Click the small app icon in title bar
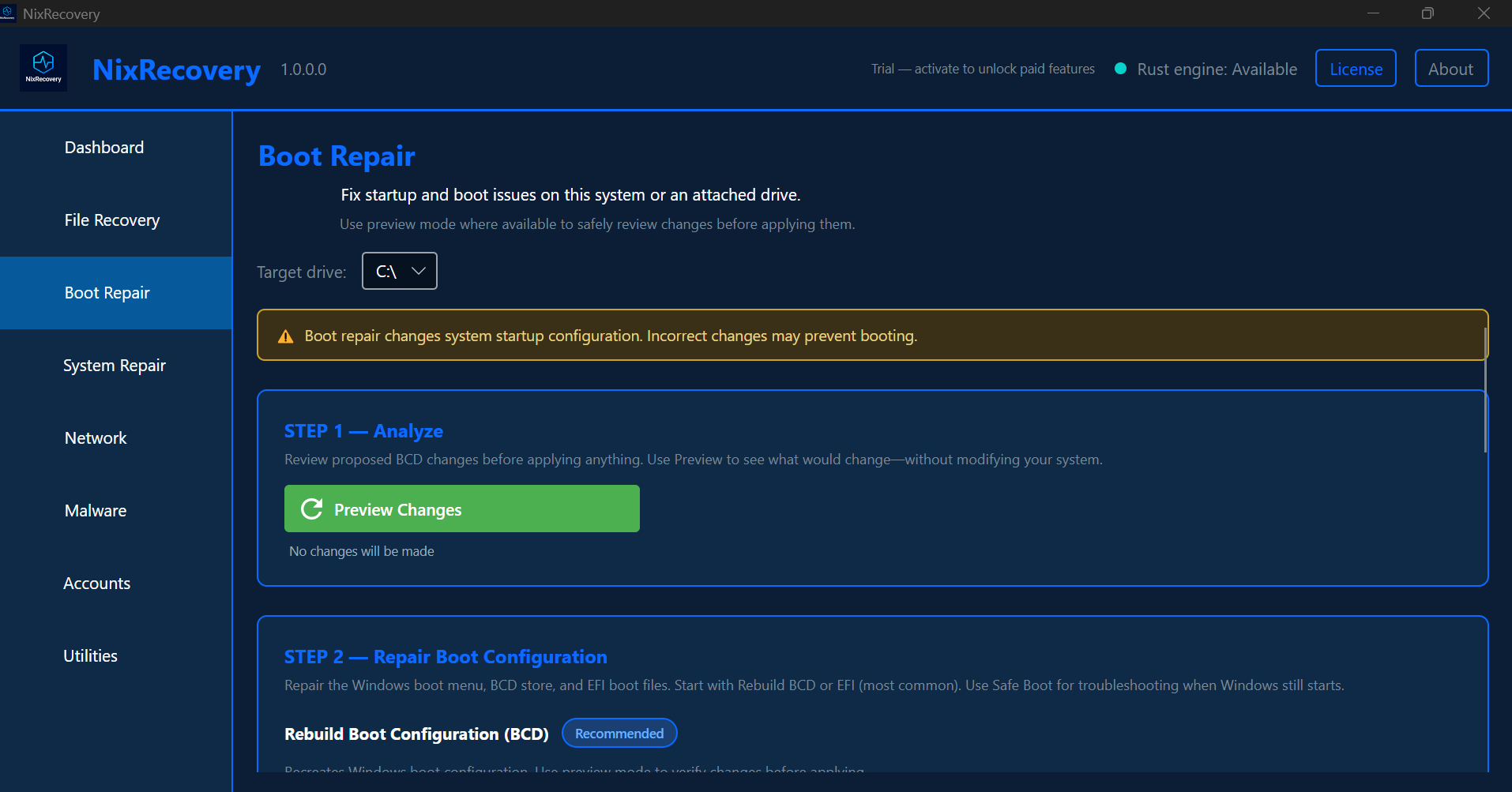Image resolution: width=1512 pixels, height=792 pixels. (8, 13)
